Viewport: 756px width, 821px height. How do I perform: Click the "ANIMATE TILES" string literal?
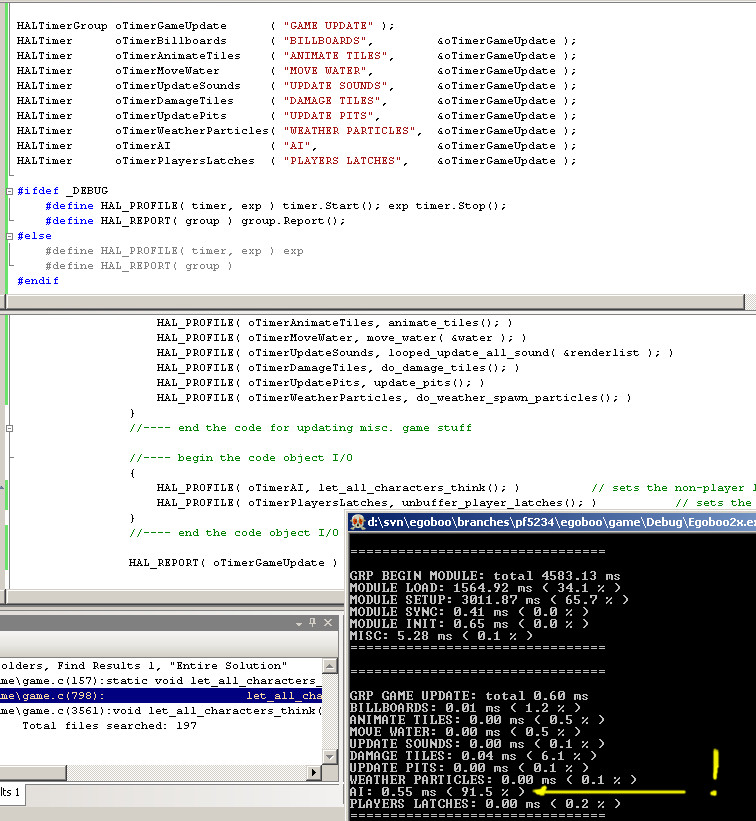pyautogui.click(x=338, y=56)
